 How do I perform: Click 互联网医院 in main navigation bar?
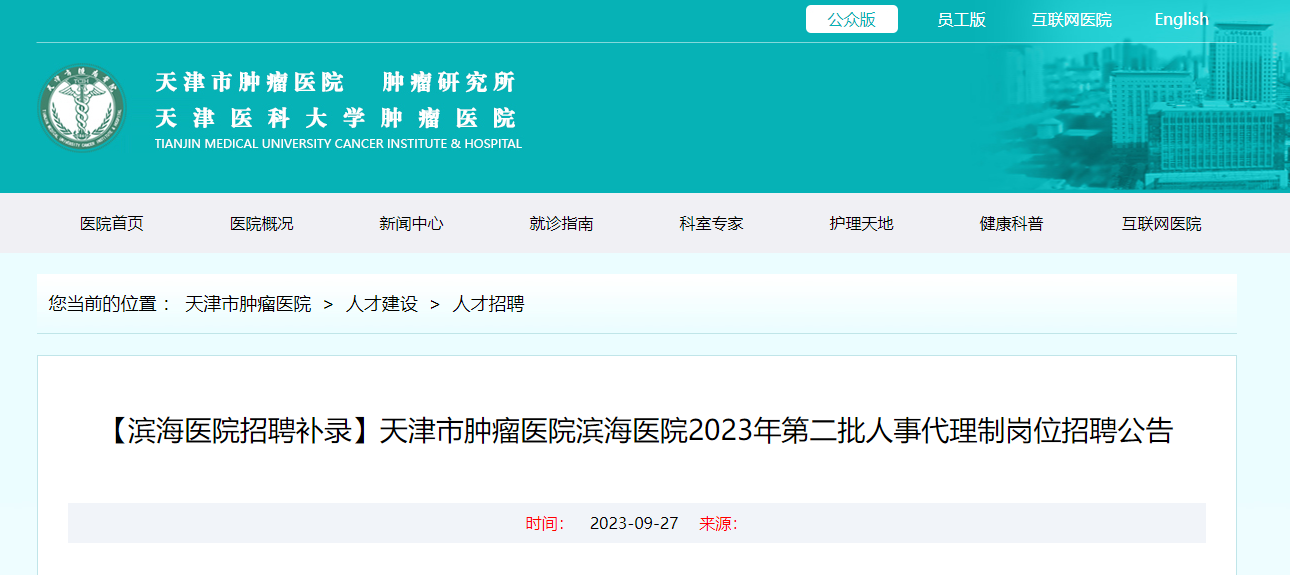(1161, 223)
